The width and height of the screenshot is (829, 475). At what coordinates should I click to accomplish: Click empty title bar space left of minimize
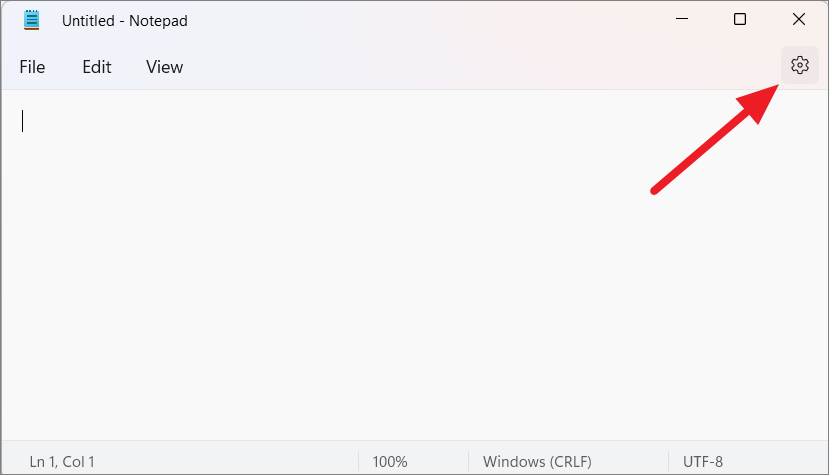point(423,20)
